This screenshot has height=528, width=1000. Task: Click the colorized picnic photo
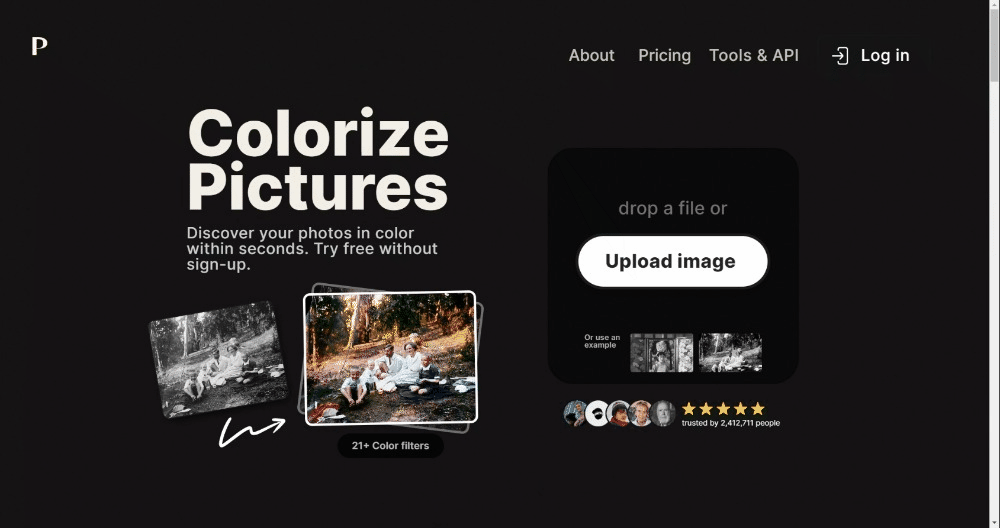tap(390, 358)
